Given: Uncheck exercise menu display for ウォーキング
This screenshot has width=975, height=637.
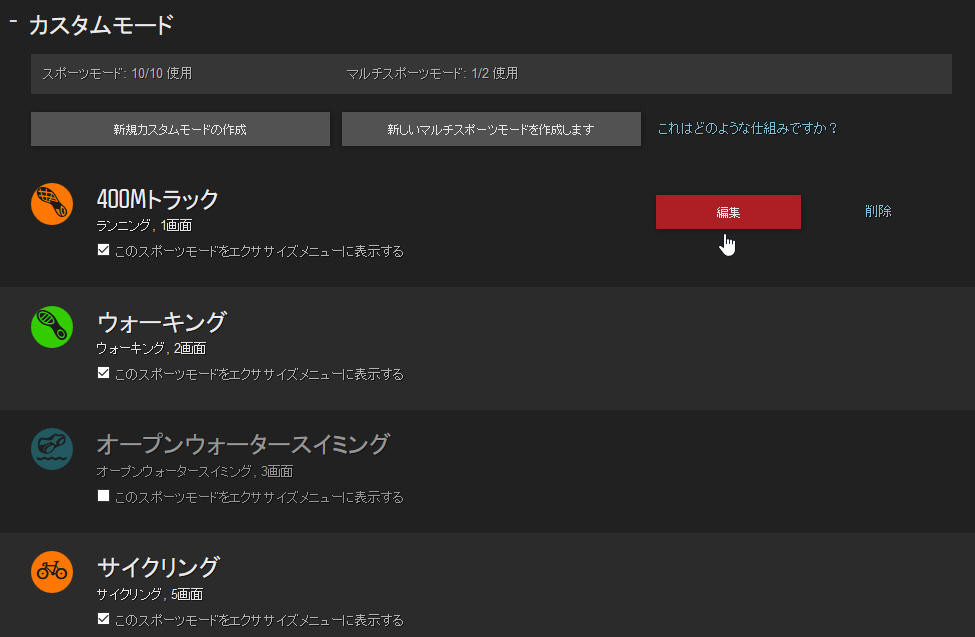Looking at the screenshot, I should point(103,373).
